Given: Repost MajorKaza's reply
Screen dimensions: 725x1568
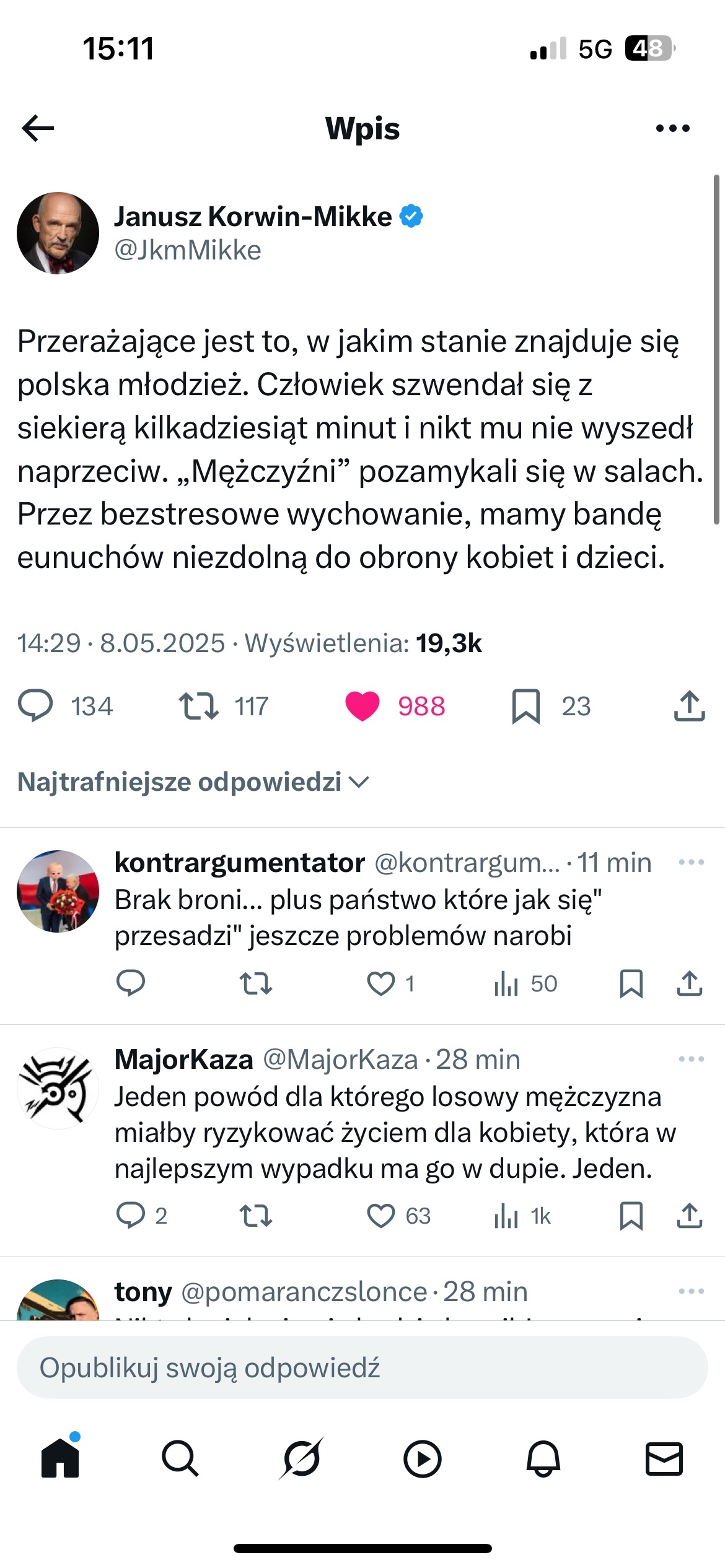Looking at the screenshot, I should click(255, 1216).
